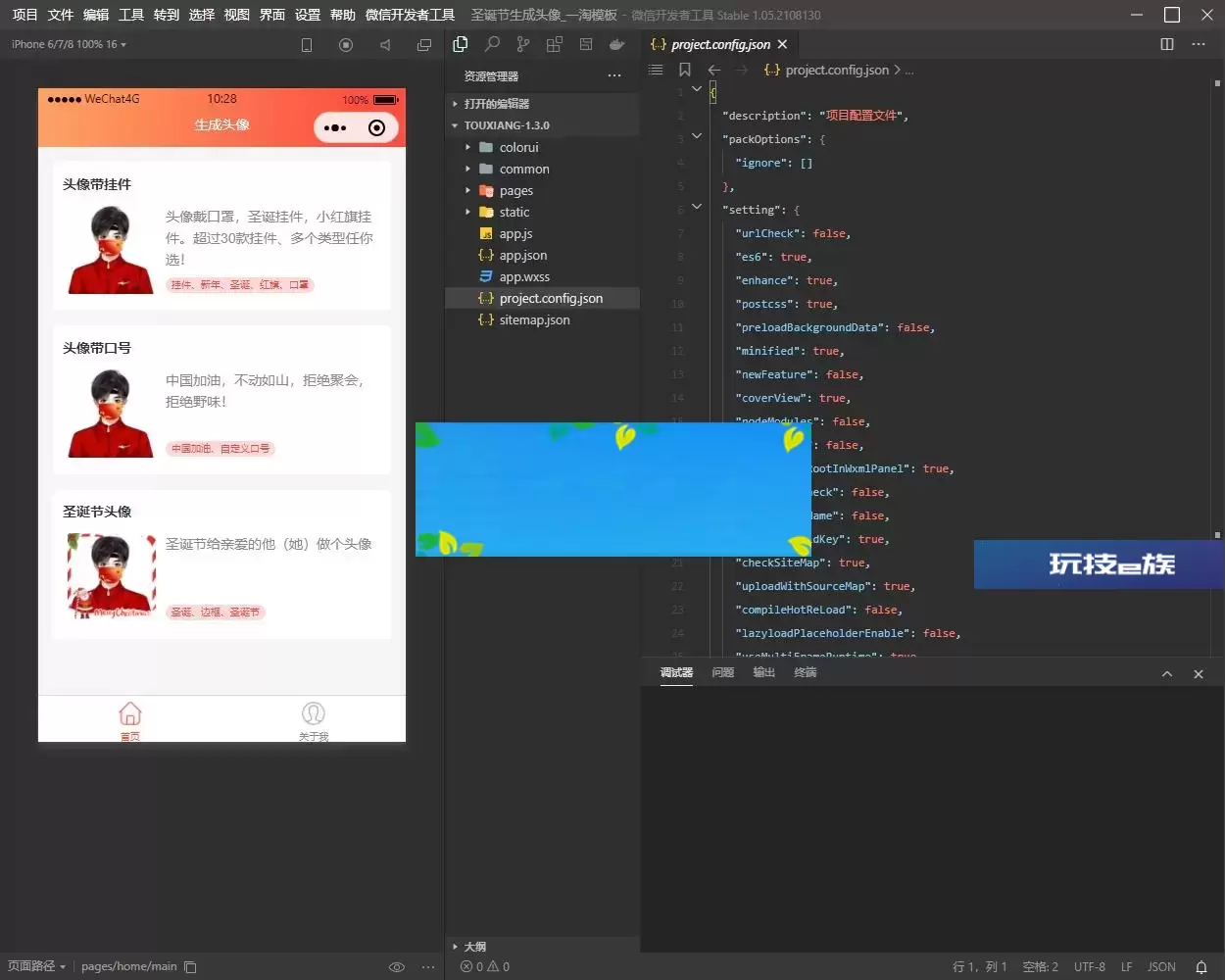The width and height of the screenshot is (1225, 980).
Task: Switch to the 问题 tab
Action: 723,672
